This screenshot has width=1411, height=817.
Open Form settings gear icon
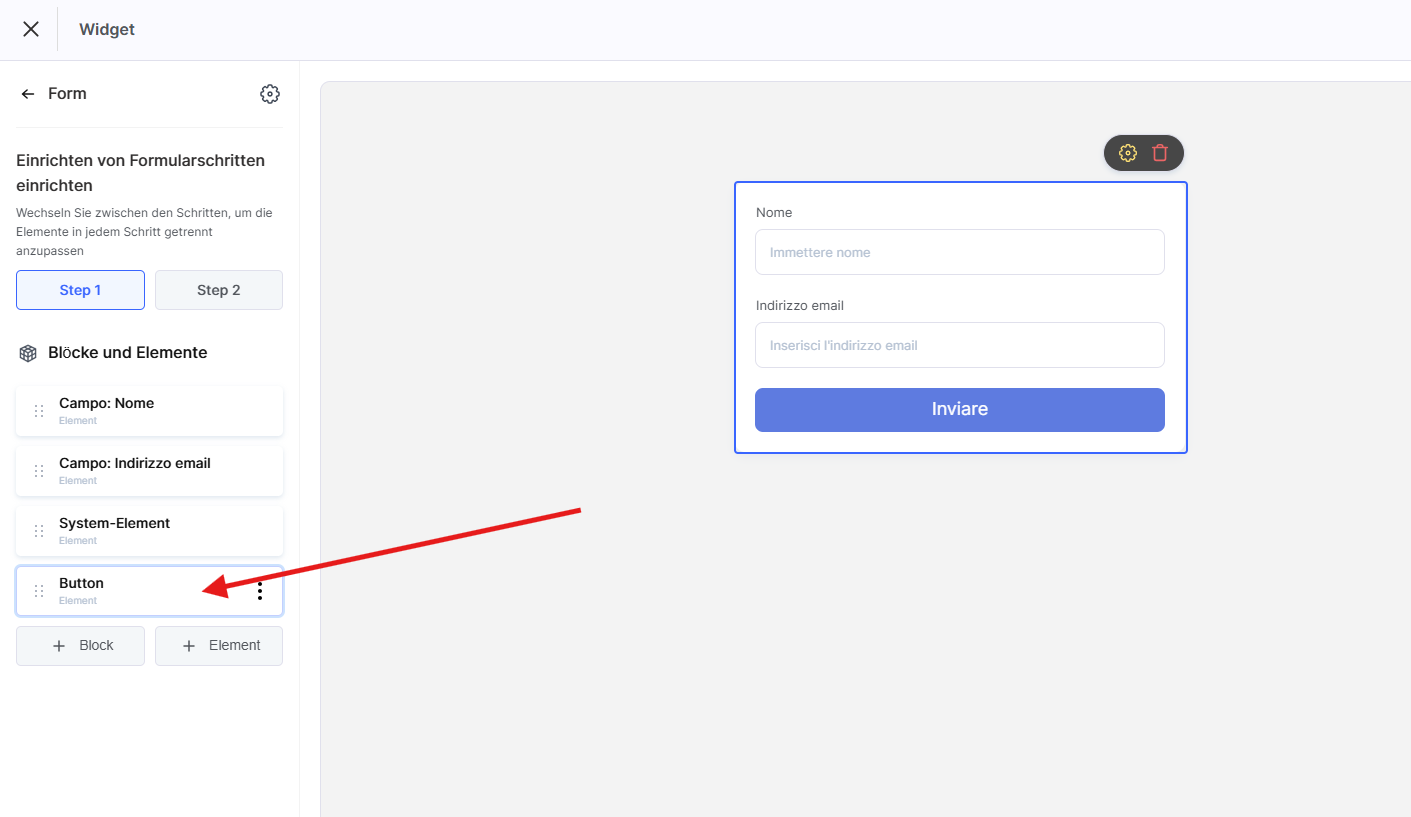point(269,94)
